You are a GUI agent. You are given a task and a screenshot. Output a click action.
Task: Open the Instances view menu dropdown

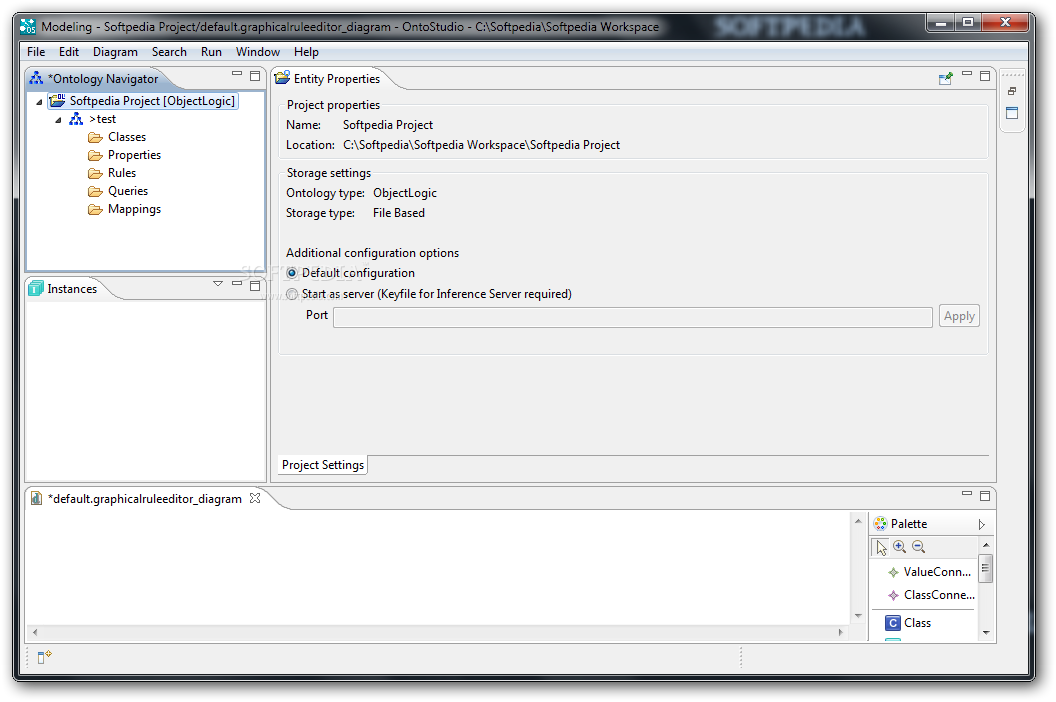(218, 284)
